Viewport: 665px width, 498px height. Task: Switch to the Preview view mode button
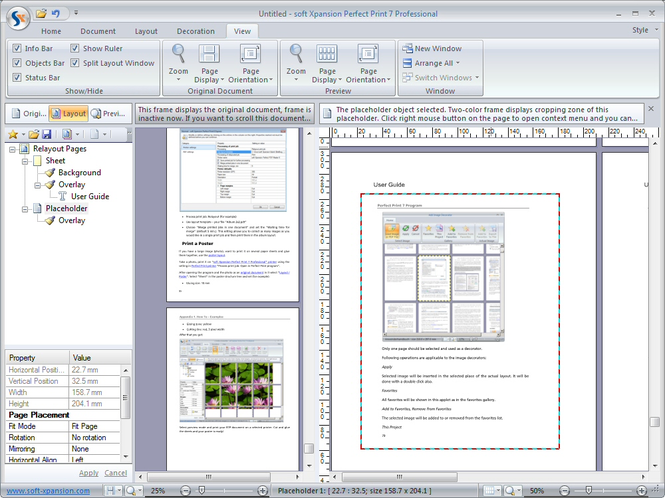tap(109, 113)
